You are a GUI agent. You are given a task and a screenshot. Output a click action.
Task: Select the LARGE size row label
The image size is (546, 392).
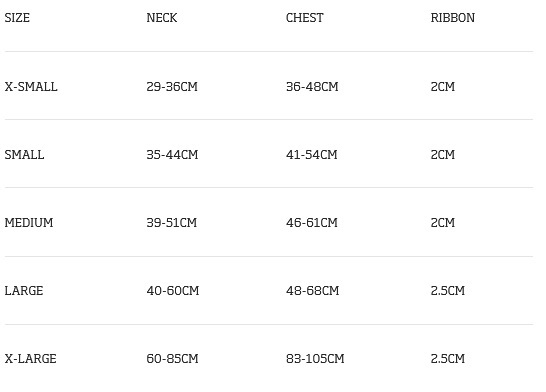24,291
